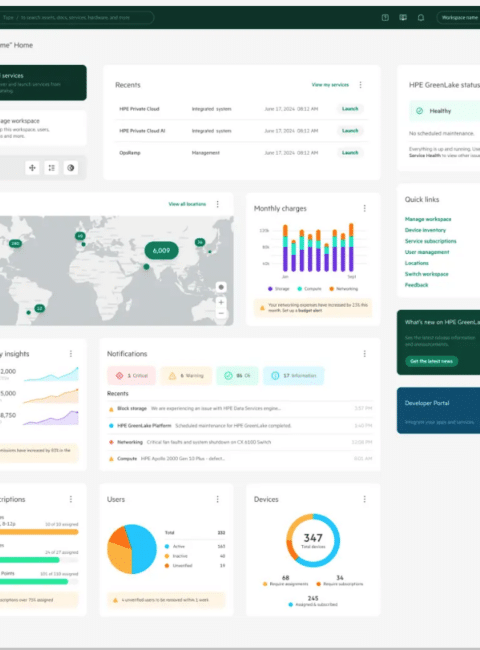Open Notifications card options menu
The height and width of the screenshot is (650, 480).
click(x=364, y=354)
